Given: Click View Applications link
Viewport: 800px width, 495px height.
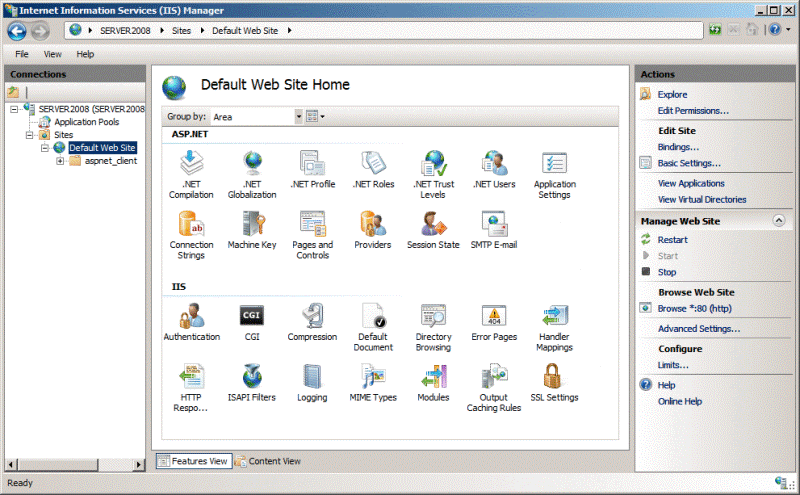Looking at the screenshot, I should pos(691,183).
